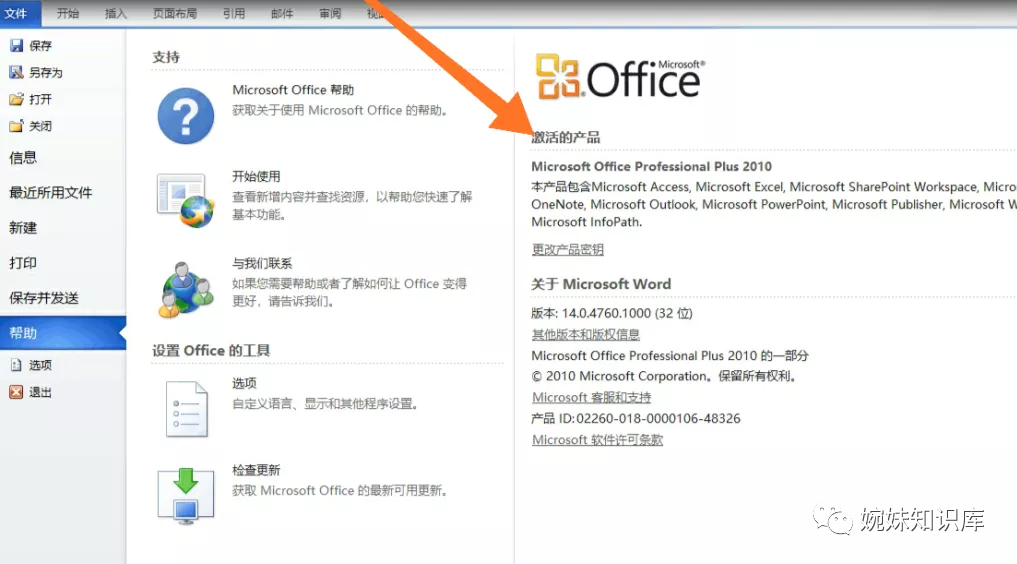Viewport: 1017px width, 564px height.
Task: Click the Options (选项) icon in sidebar
Action: pyautogui.click(x=16, y=365)
